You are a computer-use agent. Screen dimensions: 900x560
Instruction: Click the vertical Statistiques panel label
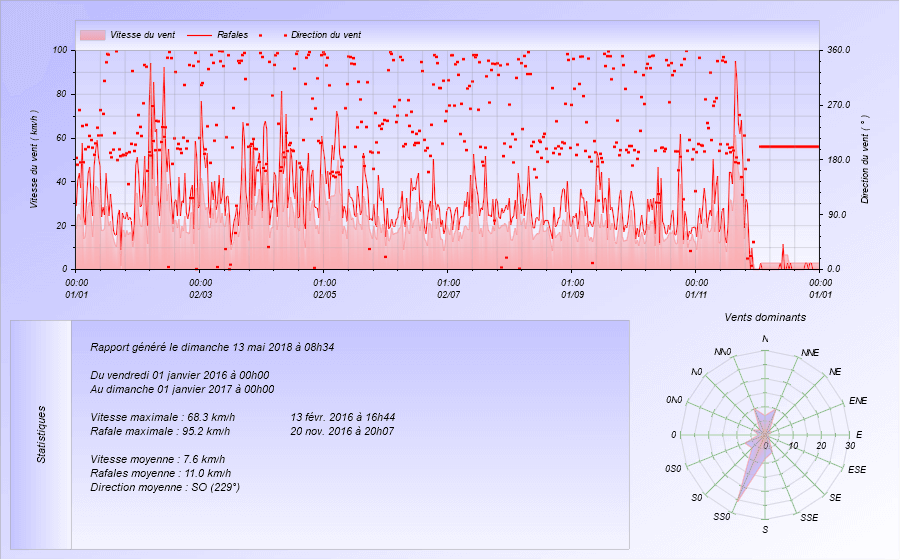[41, 434]
